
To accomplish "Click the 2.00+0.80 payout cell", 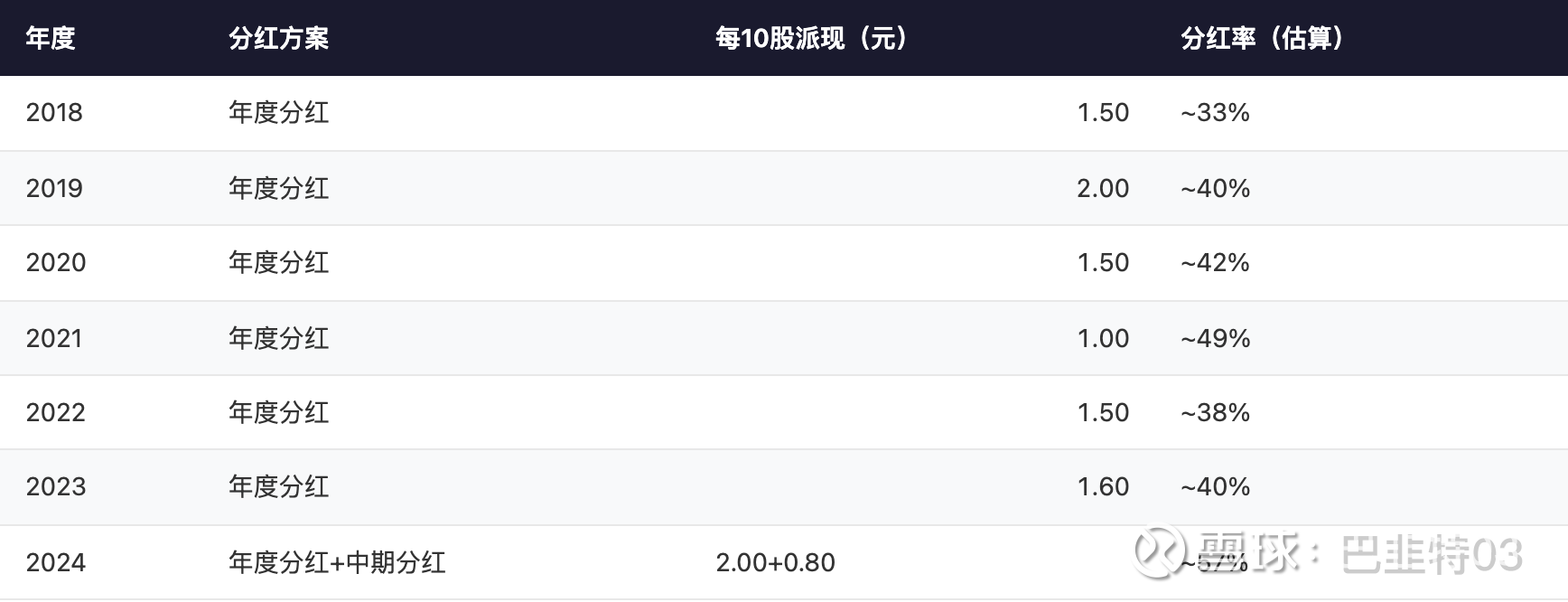I will pos(775,562).
